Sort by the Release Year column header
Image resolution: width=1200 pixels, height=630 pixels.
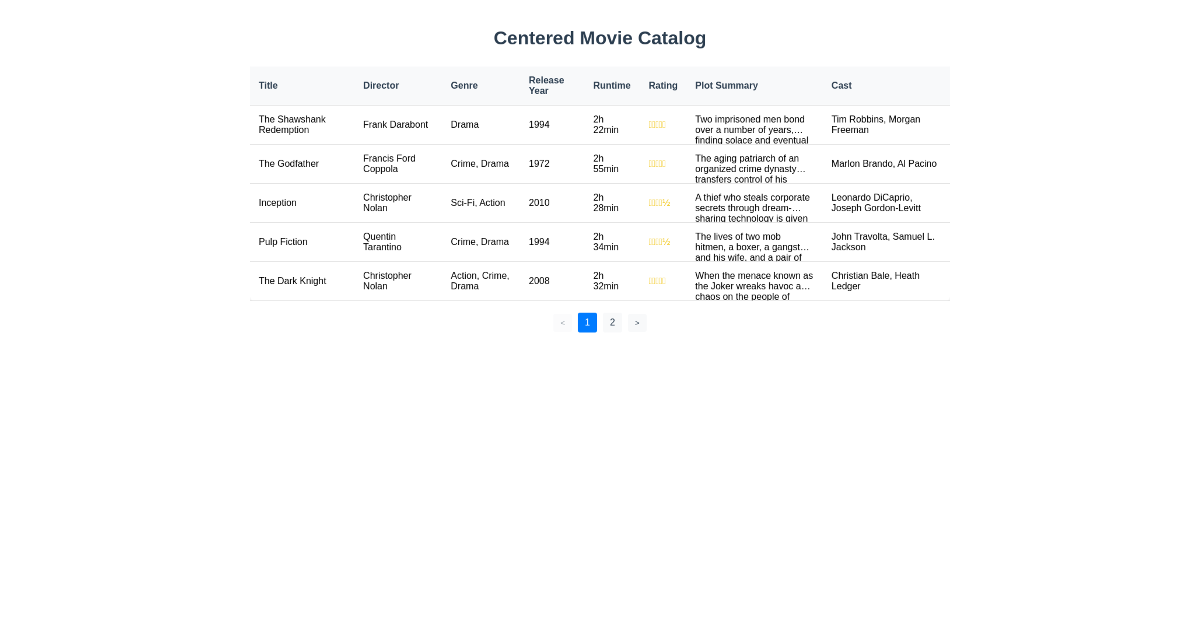click(x=545, y=85)
